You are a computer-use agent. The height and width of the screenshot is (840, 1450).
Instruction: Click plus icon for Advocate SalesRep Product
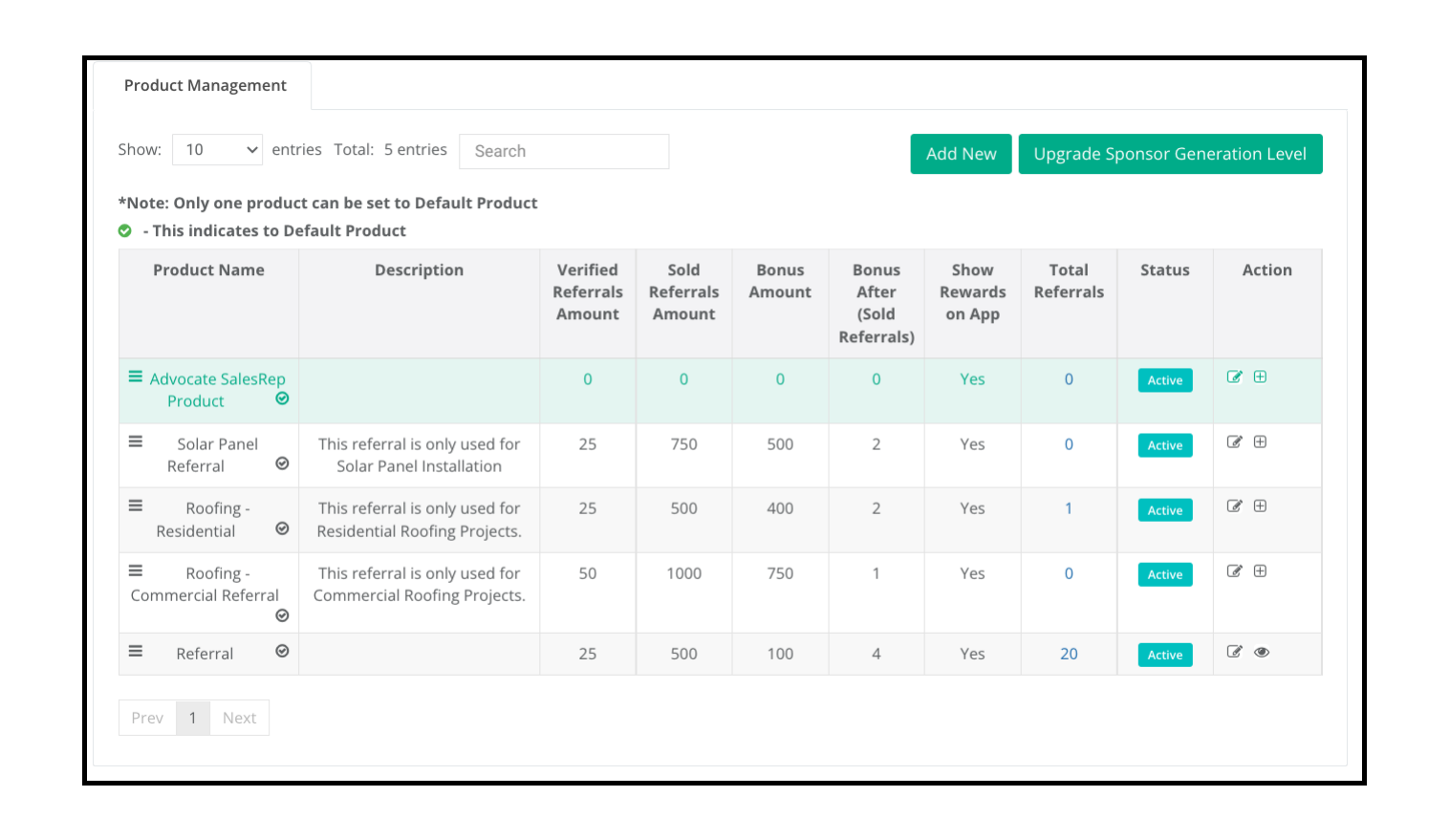point(1260,377)
